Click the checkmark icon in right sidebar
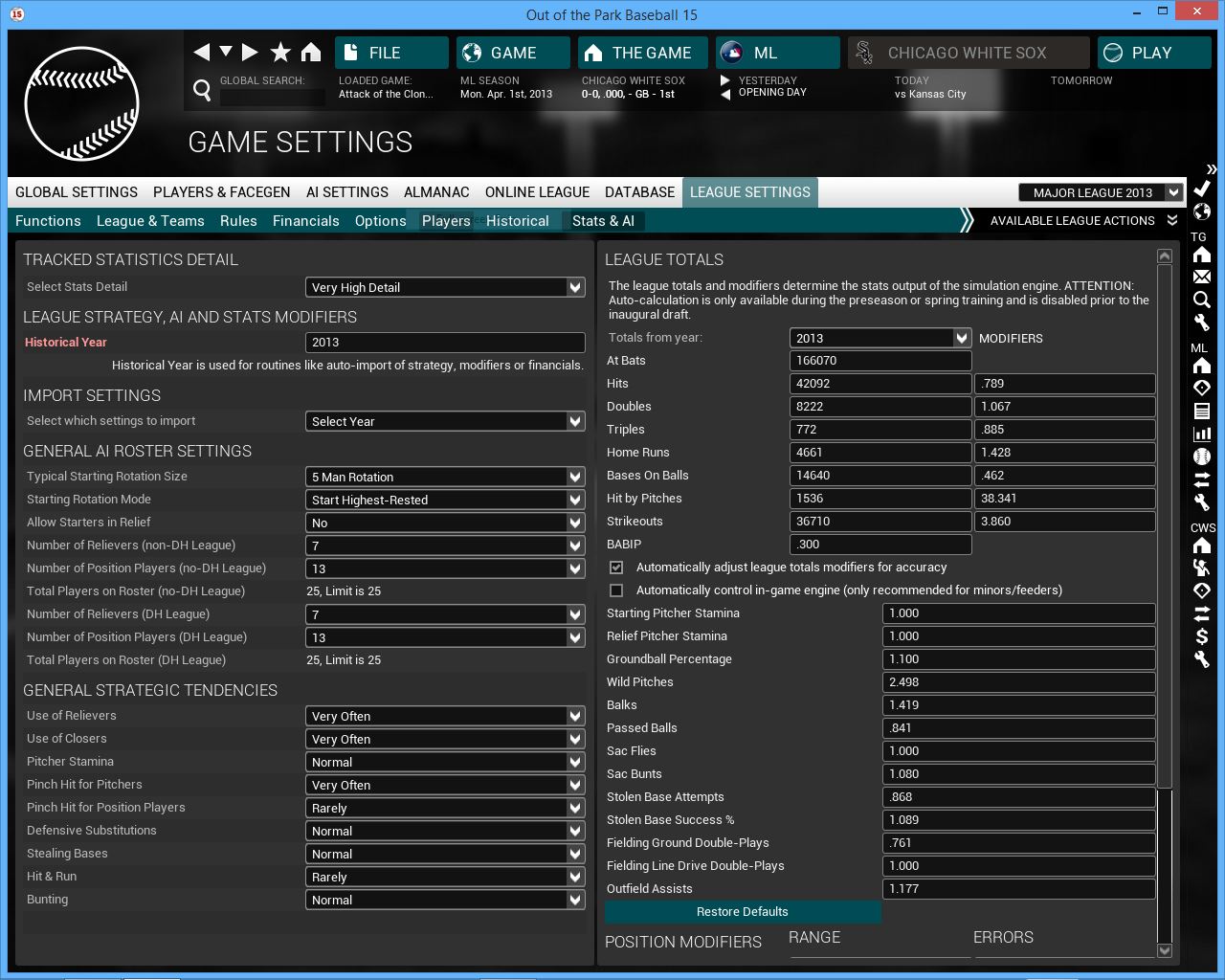This screenshot has width=1225, height=980. click(x=1202, y=189)
